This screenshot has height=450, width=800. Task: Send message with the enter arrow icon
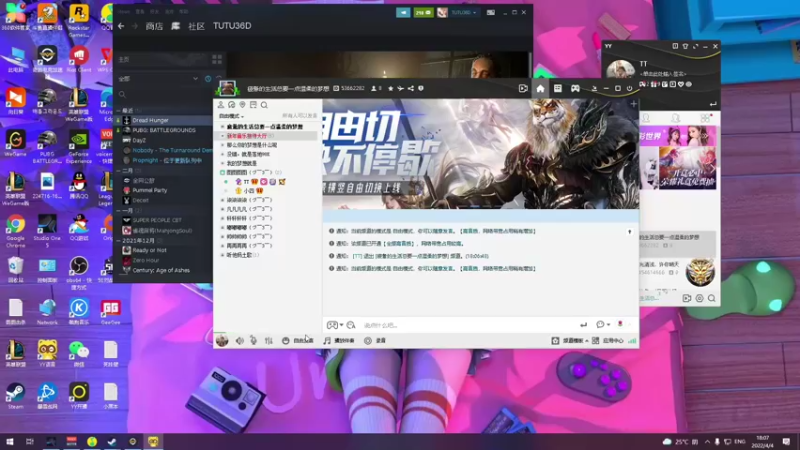point(583,325)
